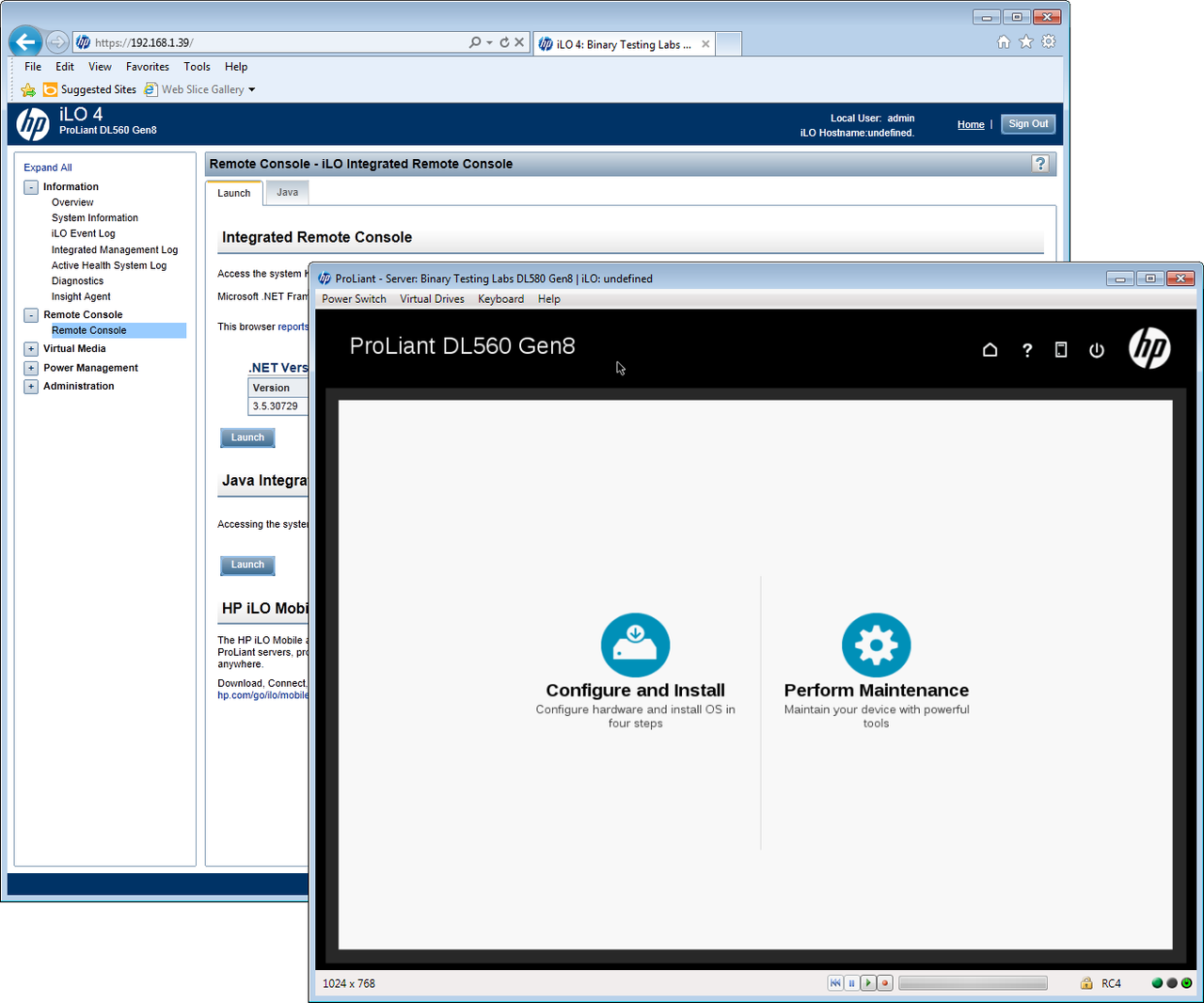Click the Configure and Install disk icon
This screenshot has width=1204, height=1003.
click(636, 645)
